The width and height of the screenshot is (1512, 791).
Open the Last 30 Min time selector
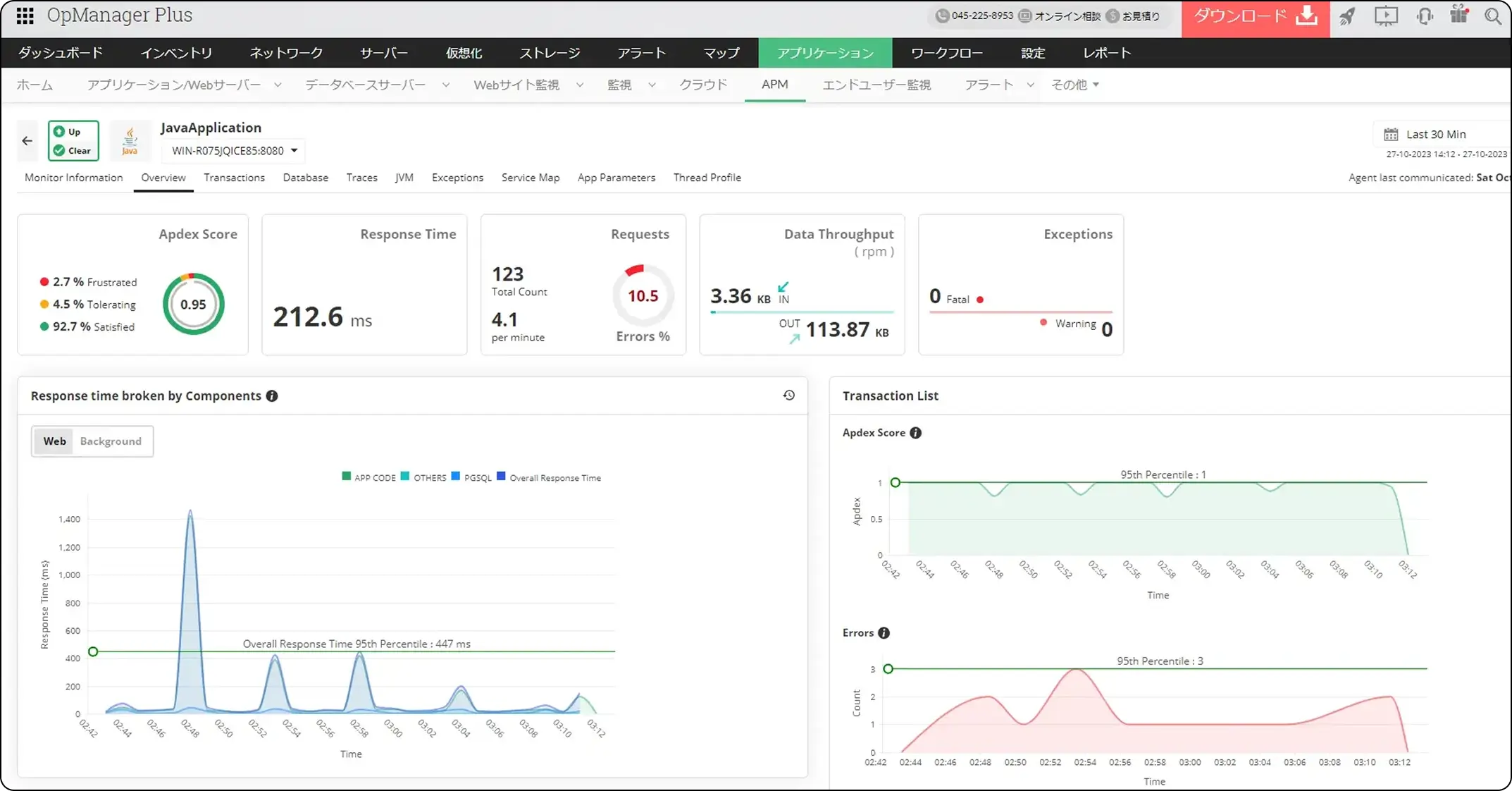[x=1443, y=134]
